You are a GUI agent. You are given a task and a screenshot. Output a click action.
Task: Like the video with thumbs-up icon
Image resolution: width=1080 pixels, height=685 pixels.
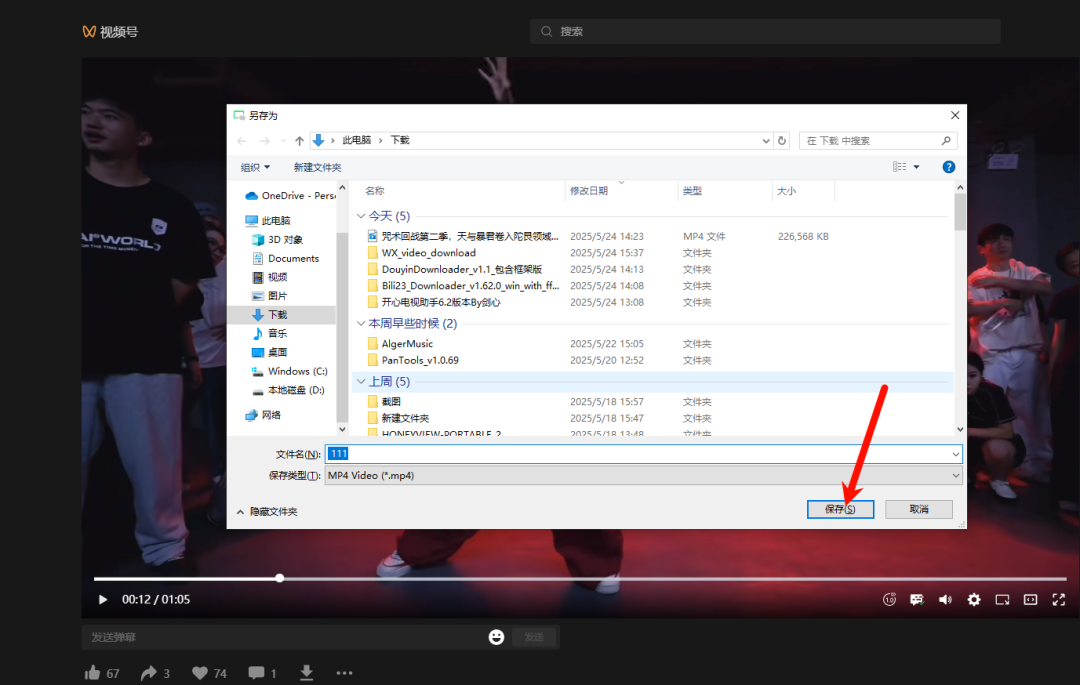[93, 673]
